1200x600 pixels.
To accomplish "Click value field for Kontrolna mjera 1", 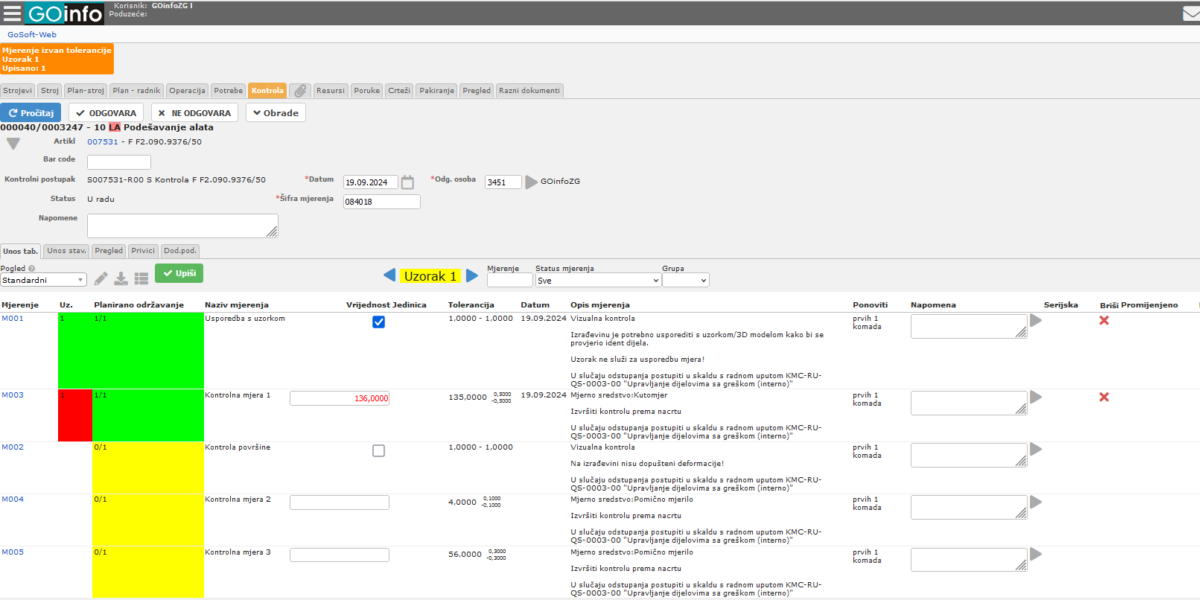I will coord(340,398).
